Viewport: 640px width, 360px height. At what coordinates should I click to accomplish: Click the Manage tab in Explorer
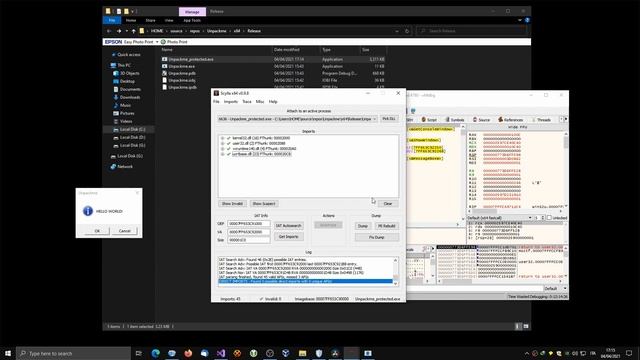pyautogui.click(x=192, y=12)
